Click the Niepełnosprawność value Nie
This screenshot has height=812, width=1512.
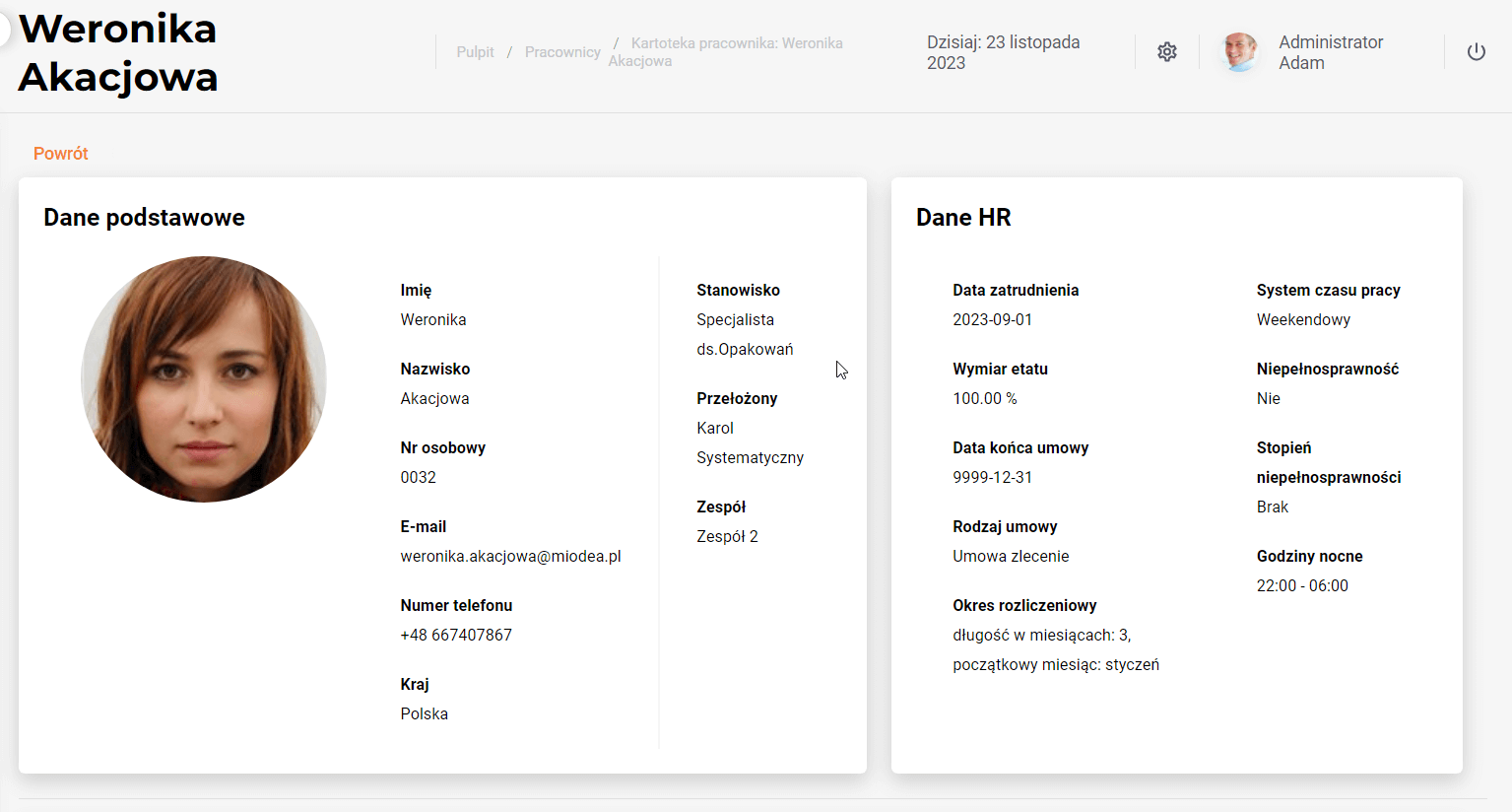[1269, 398]
